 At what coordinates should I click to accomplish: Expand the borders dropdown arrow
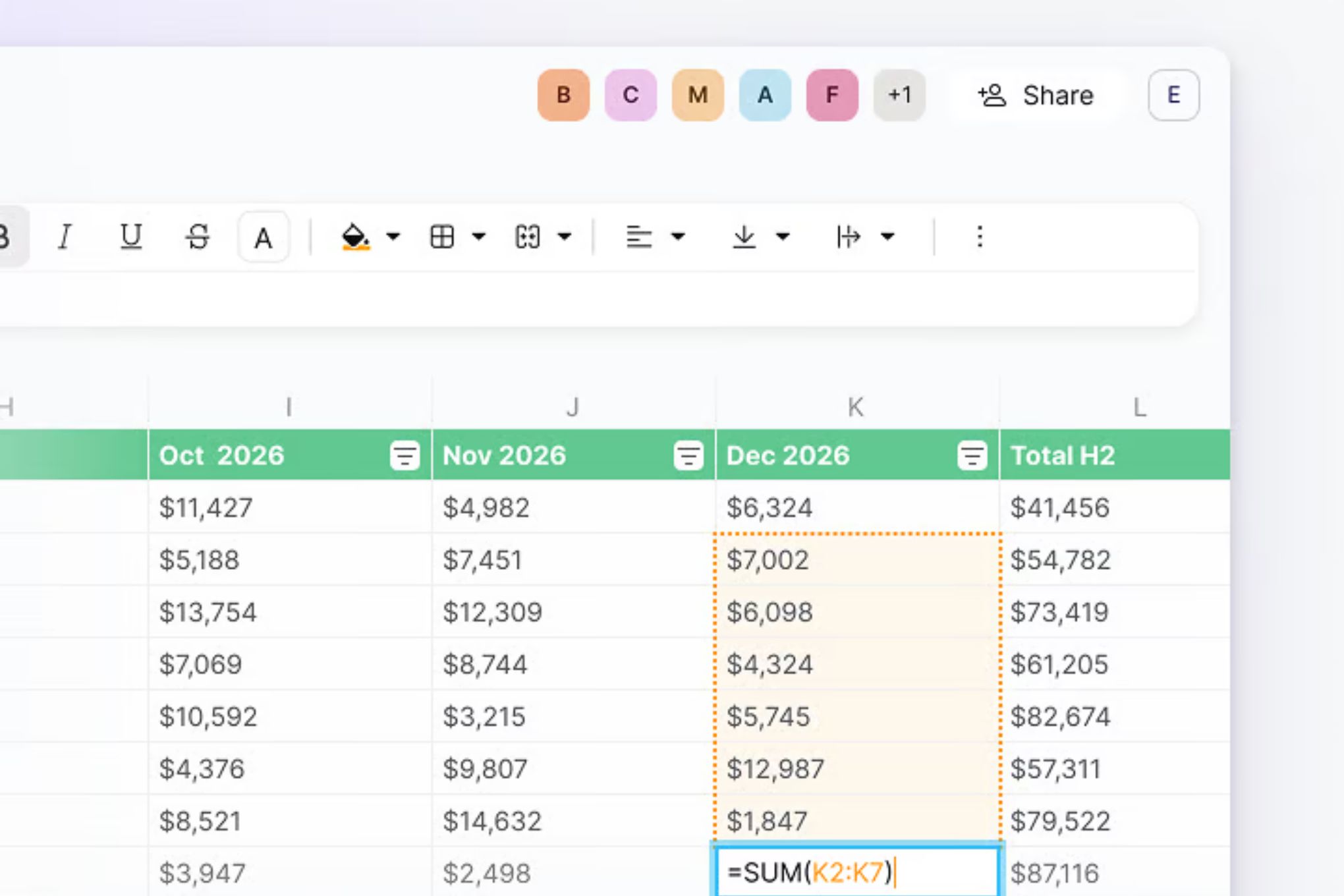click(478, 237)
